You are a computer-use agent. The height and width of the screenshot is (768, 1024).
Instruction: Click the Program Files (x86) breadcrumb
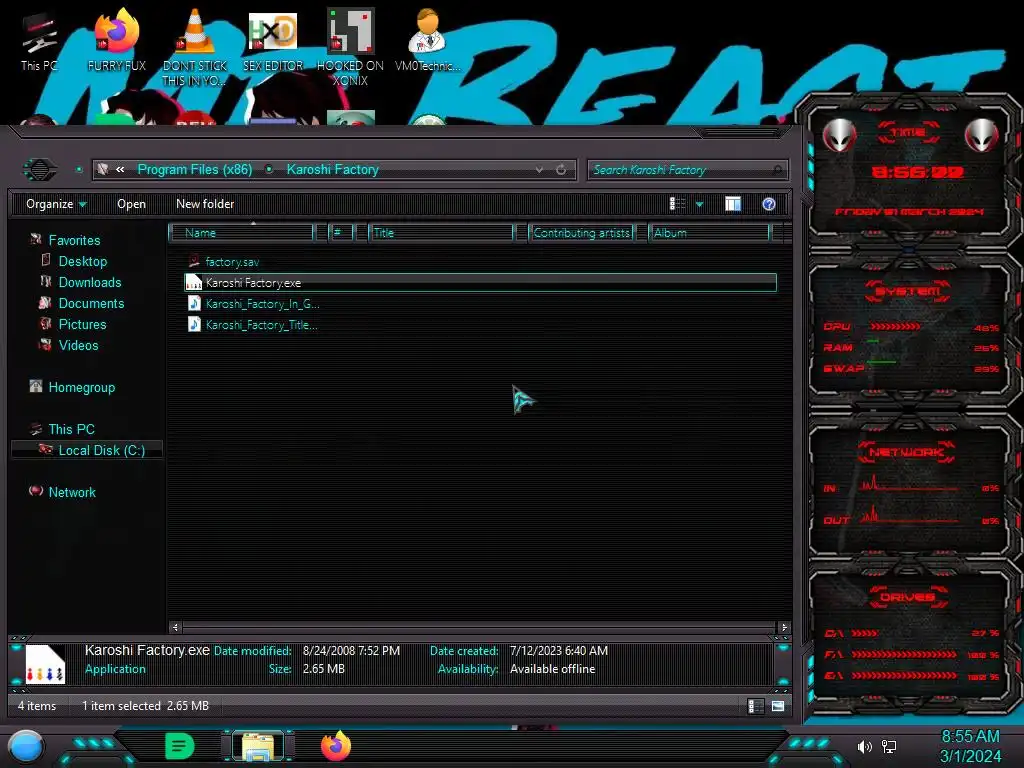(x=195, y=170)
